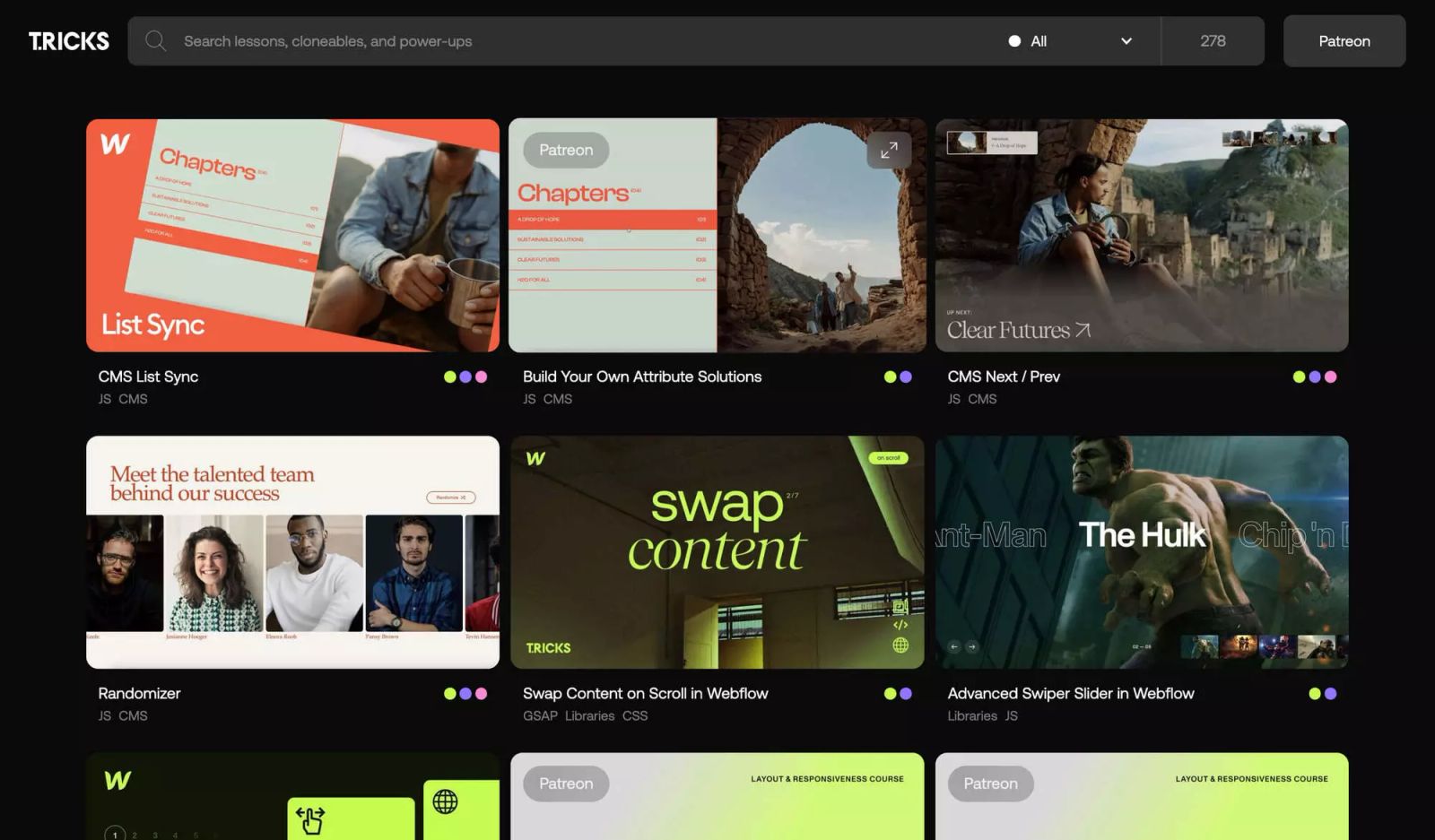Click the globe icon on swap content thumbnail
The height and width of the screenshot is (840, 1435).
[x=900, y=645]
